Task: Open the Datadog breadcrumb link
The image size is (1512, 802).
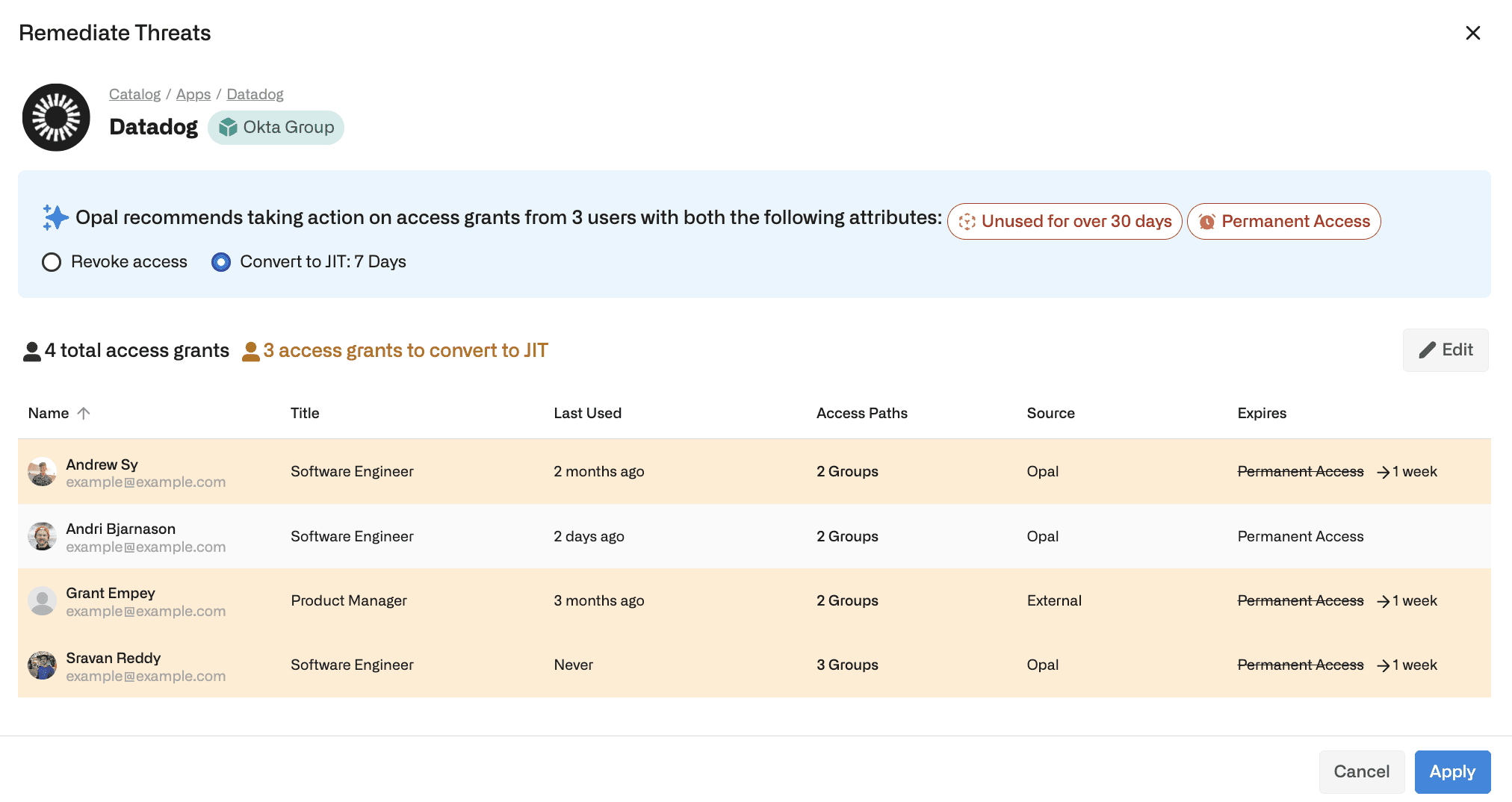Action: click(255, 94)
